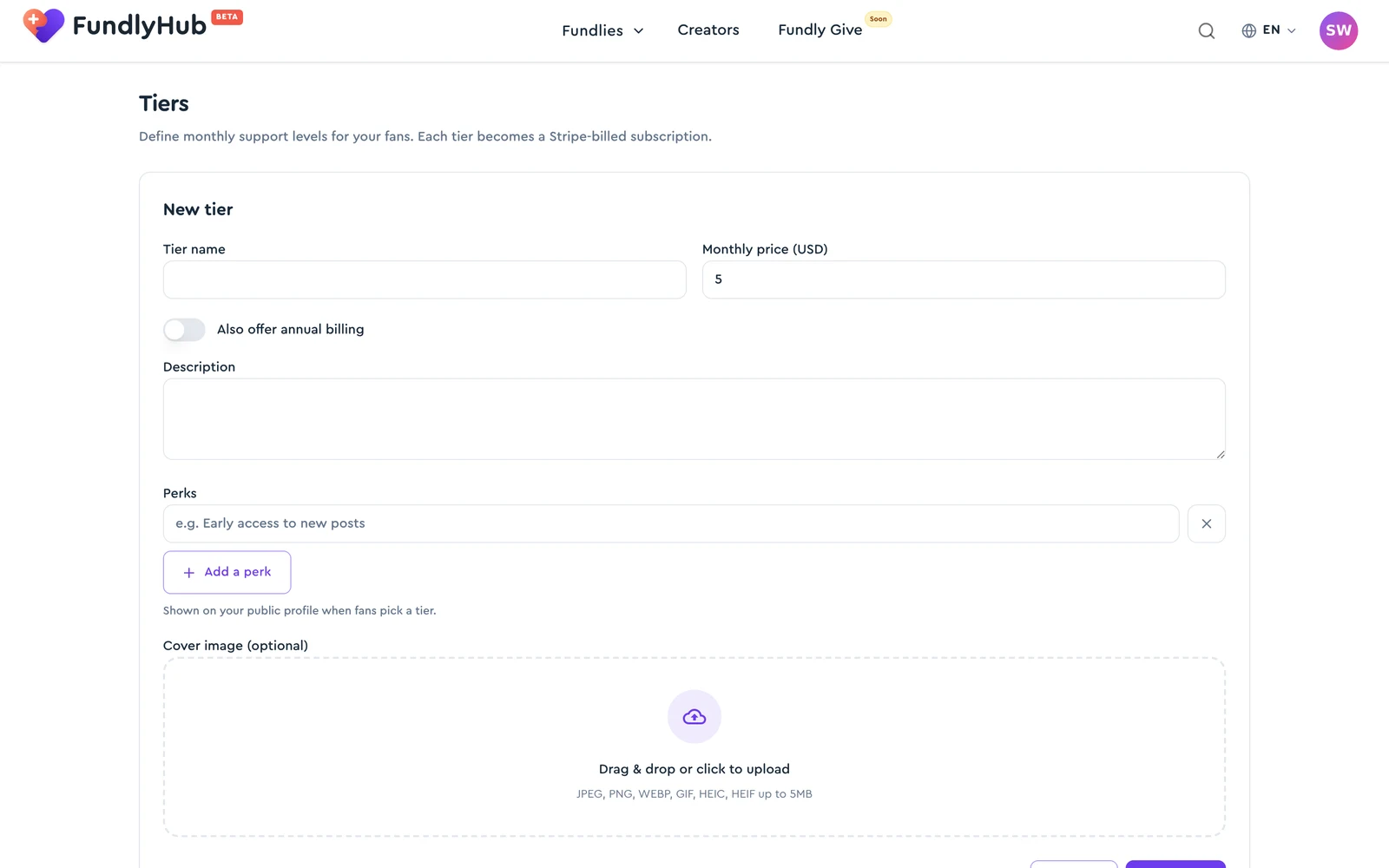Click the BETA badge beside the logo
This screenshot has height=868, width=1389.
tap(227, 16)
